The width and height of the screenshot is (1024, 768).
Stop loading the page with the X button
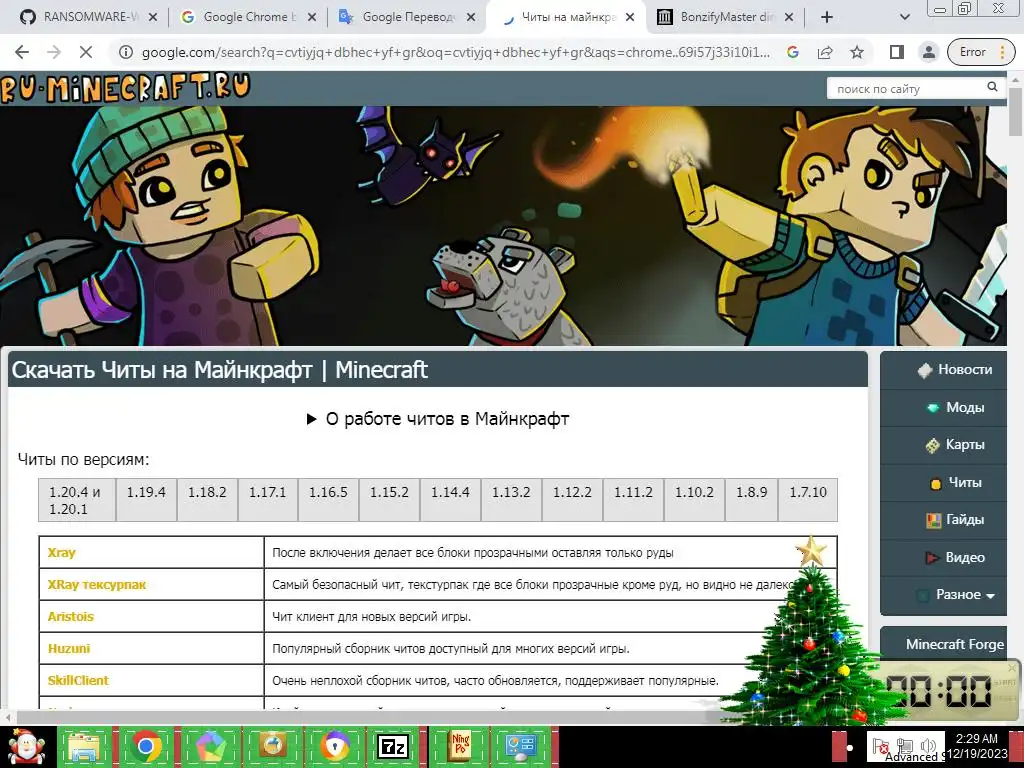click(x=86, y=52)
